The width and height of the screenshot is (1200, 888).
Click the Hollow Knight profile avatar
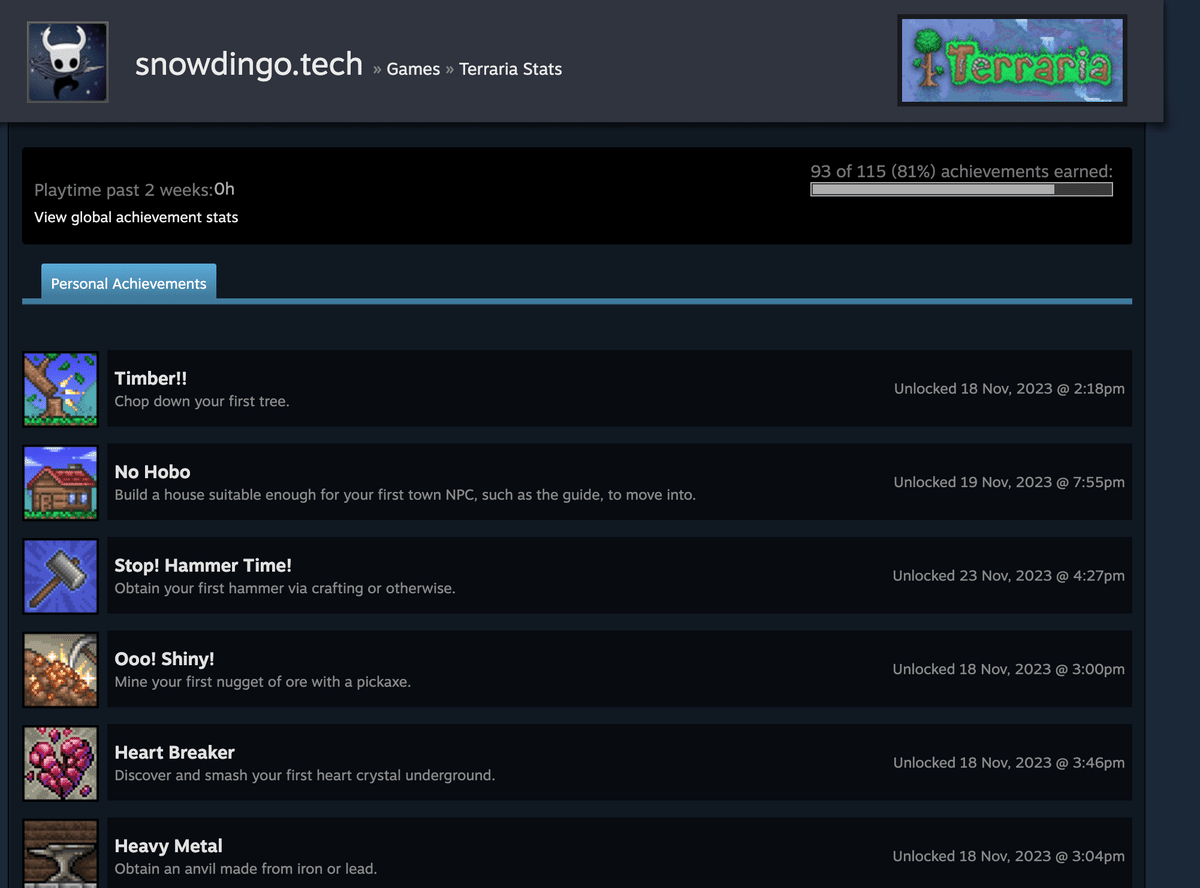coord(67,61)
